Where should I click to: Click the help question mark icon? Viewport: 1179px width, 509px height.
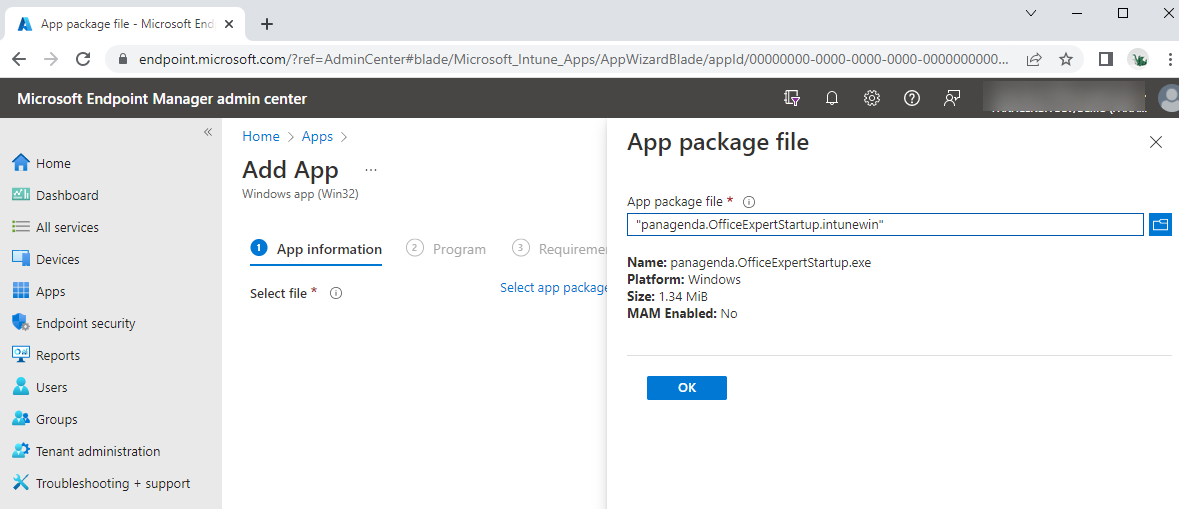(912, 98)
